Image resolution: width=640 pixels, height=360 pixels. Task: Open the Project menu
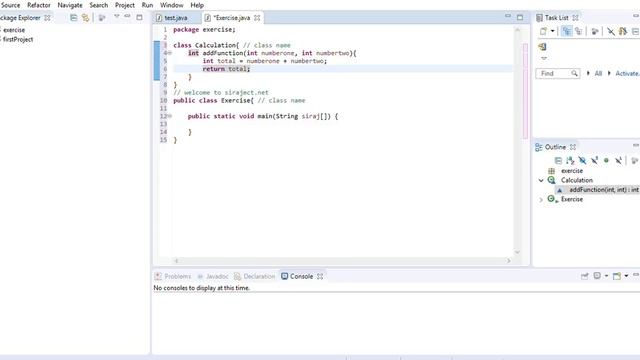(124, 5)
